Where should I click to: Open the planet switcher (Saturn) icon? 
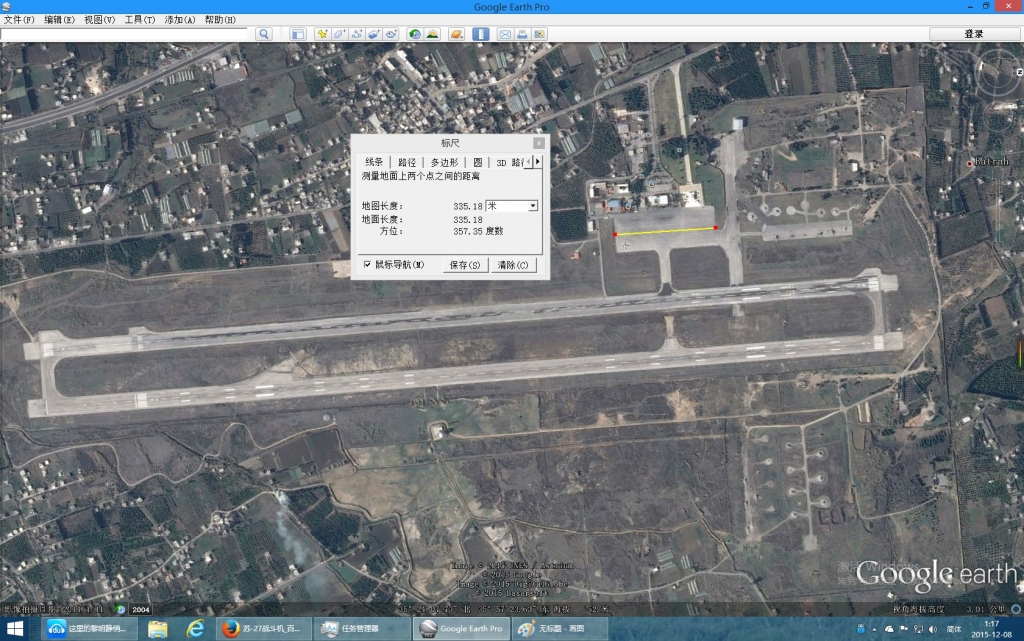[x=456, y=34]
